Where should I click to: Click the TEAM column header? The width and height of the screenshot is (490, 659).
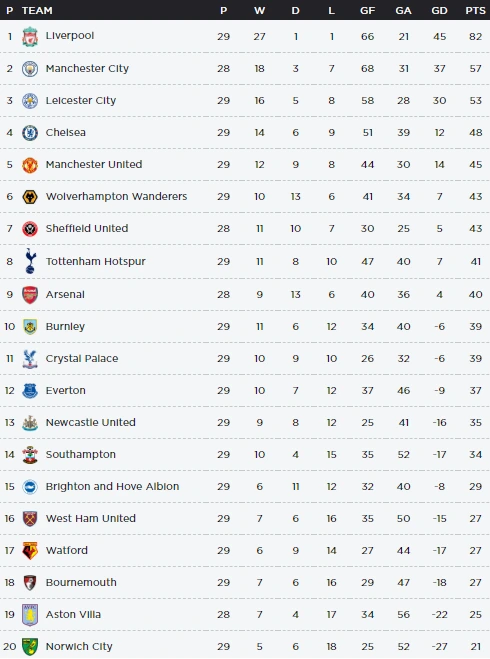point(37,10)
